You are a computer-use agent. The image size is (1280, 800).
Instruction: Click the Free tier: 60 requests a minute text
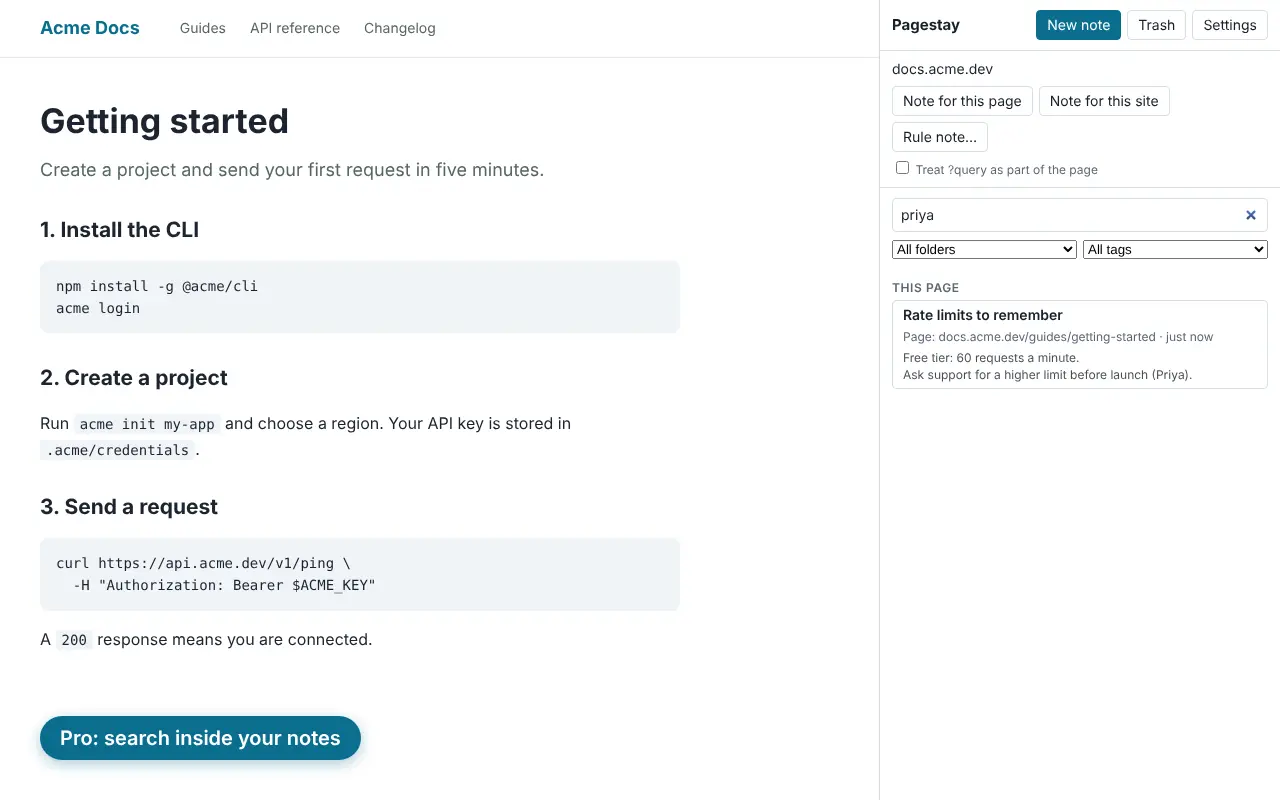[991, 358]
